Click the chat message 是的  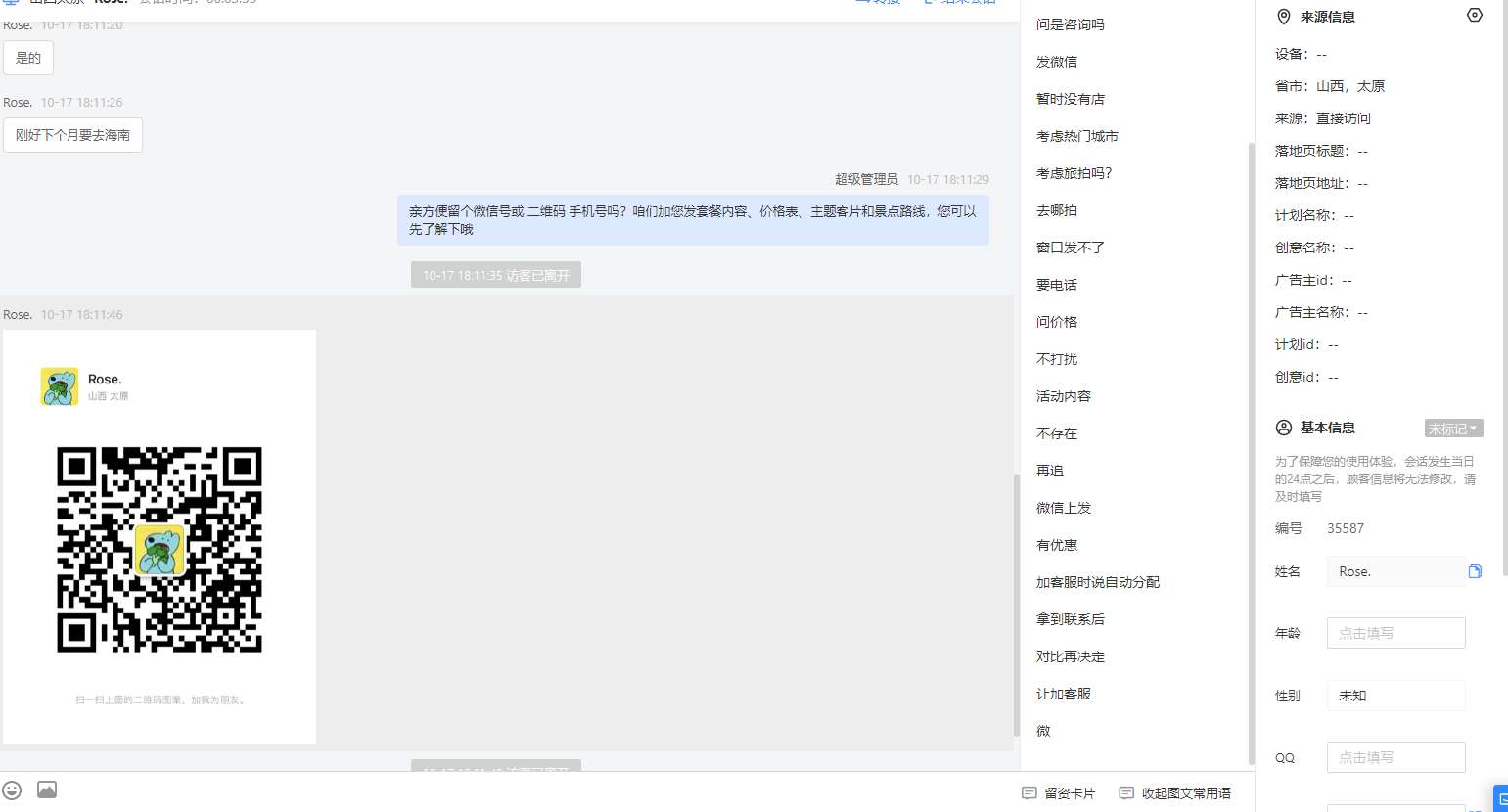[x=28, y=58]
